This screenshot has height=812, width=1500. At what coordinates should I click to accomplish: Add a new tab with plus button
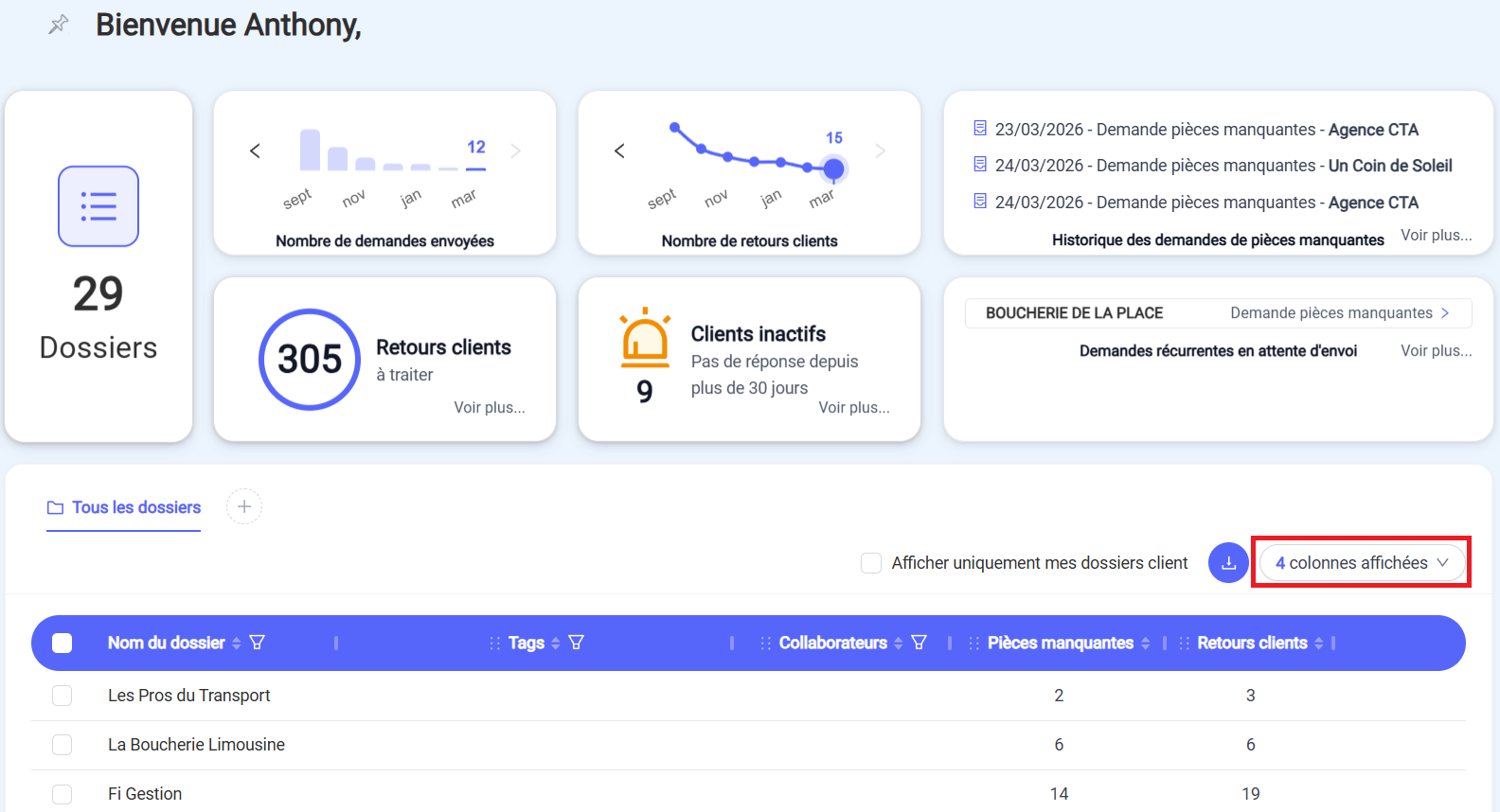[x=244, y=507]
